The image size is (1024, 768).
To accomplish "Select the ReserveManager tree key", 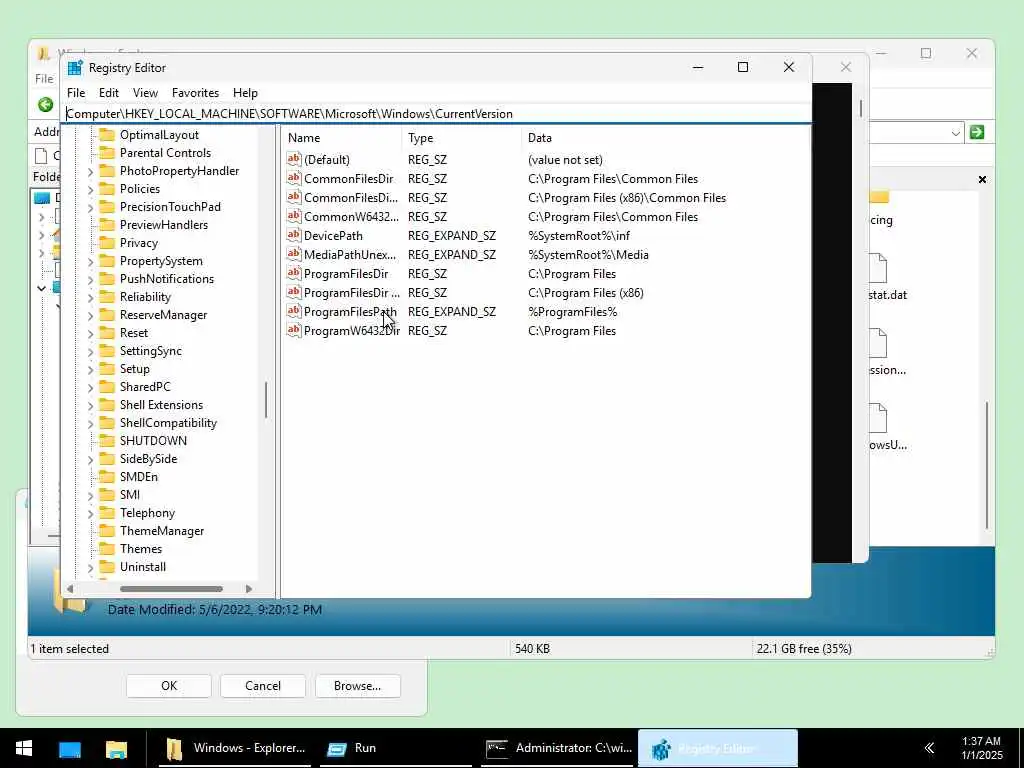I will pyautogui.click(x=163, y=315).
